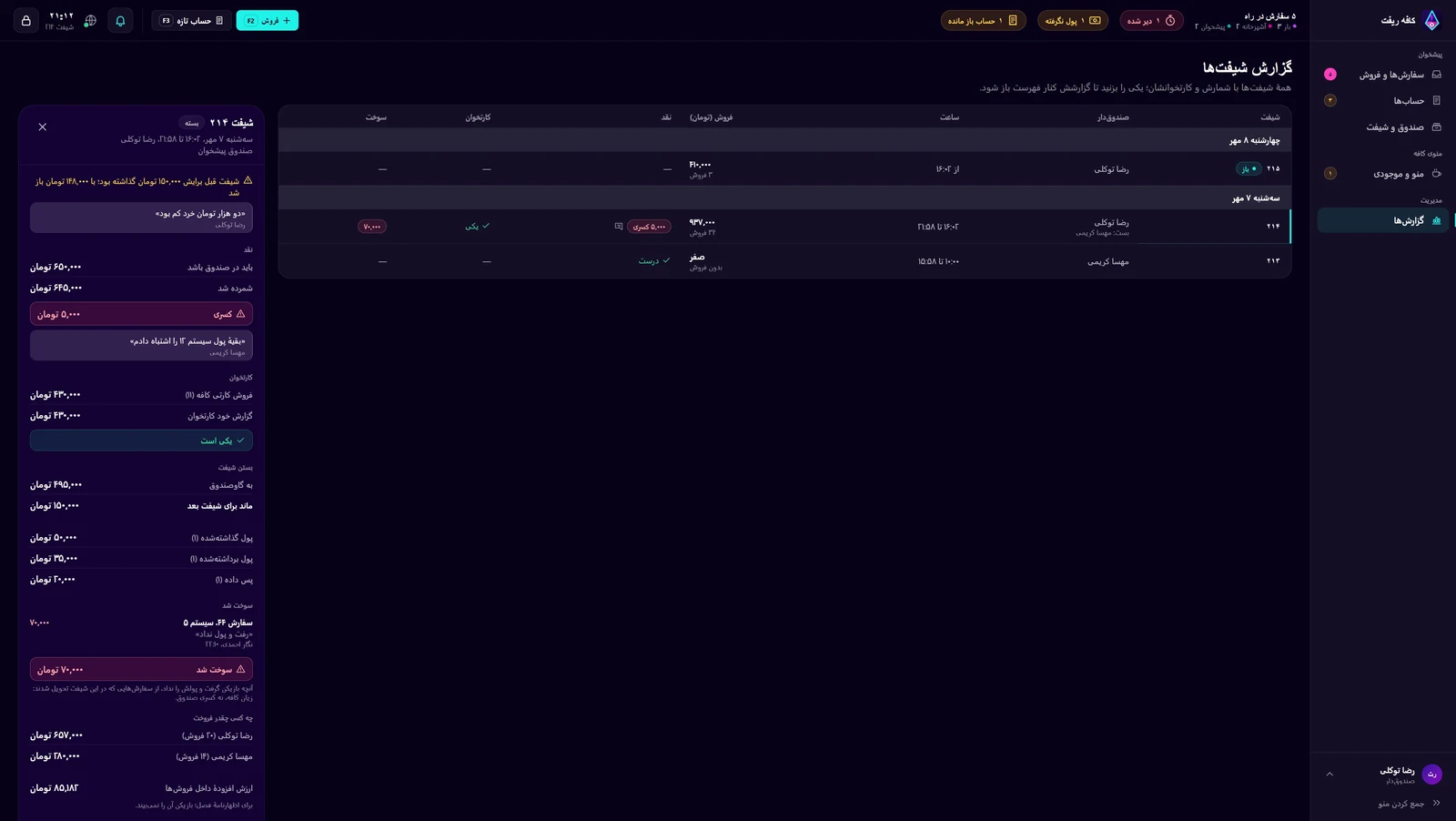The width and height of the screenshot is (1456, 821).
Task: Click the «۵,۰۰۰ کسری» badge in row ۲۱۴
Action: pyautogui.click(x=649, y=227)
